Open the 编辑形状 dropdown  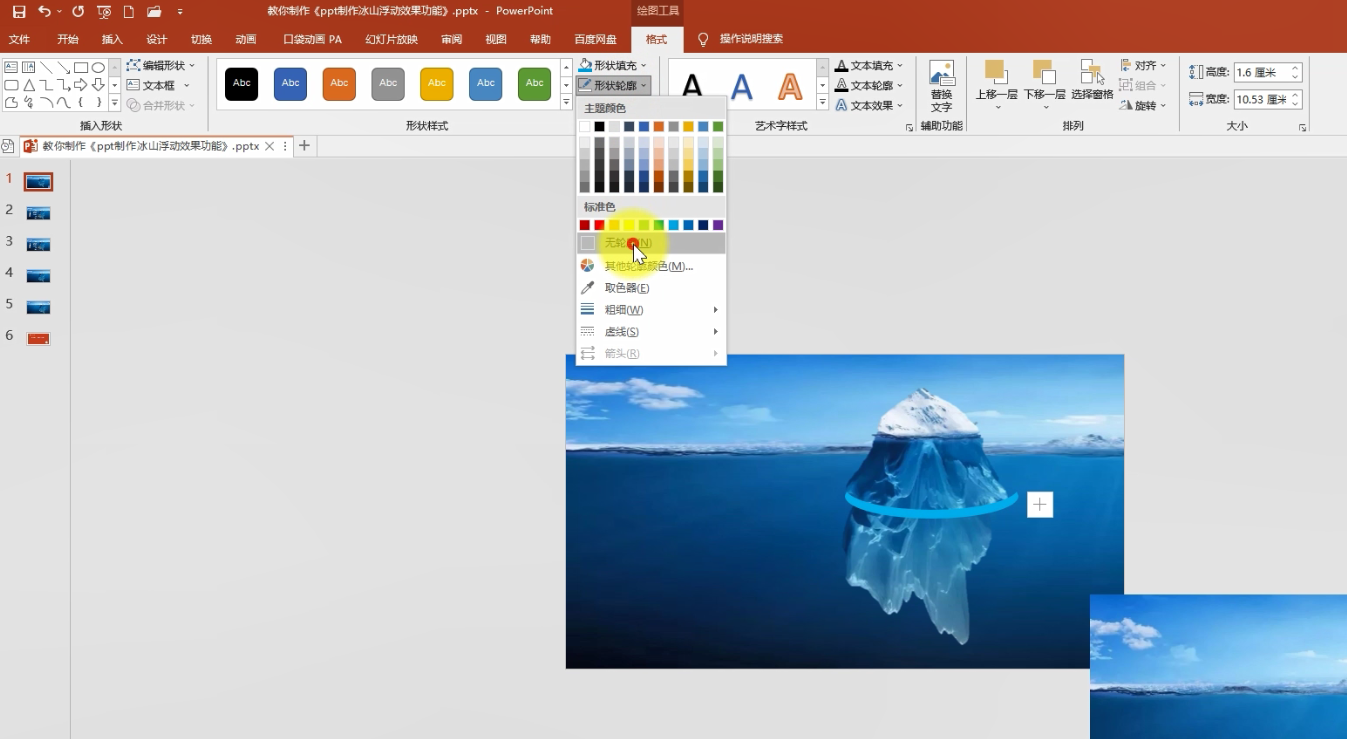(162, 65)
